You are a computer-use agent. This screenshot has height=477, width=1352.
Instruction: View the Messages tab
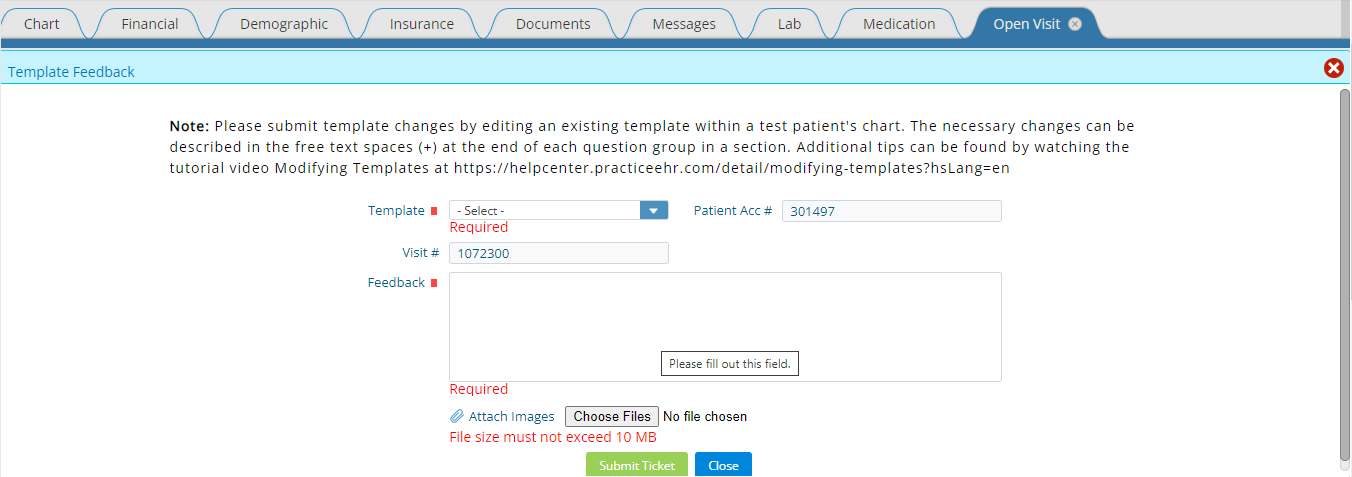[684, 24]
